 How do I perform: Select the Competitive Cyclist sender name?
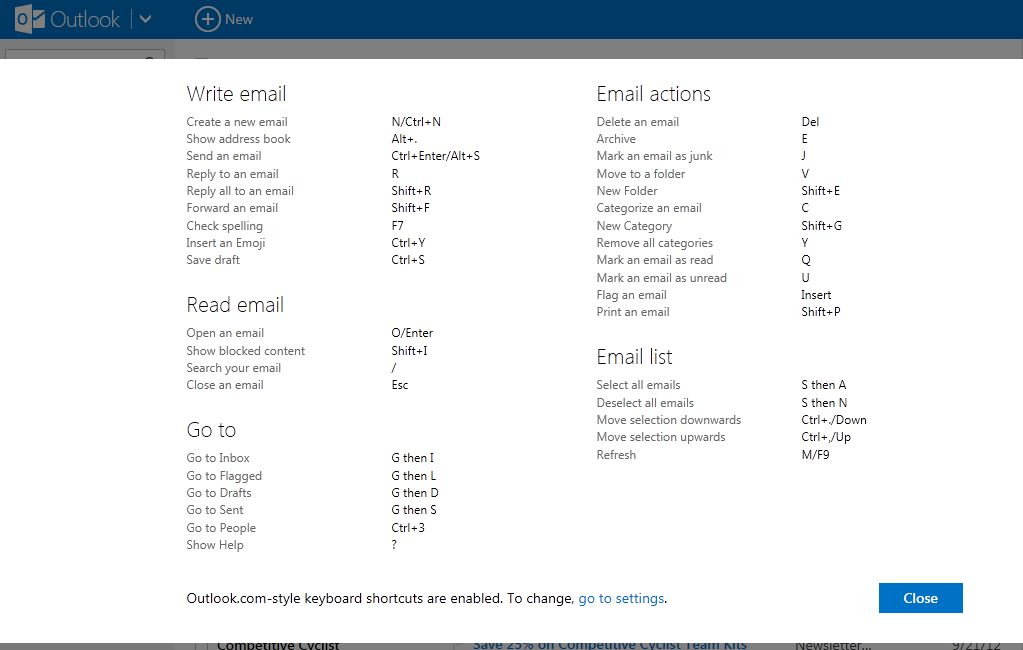pos(277,645)
